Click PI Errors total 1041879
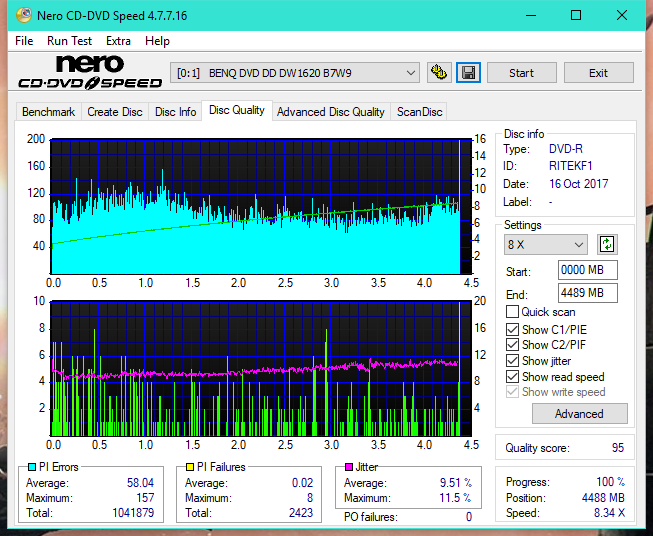This screenshot has height=536, width=653. [x=133, y=513]
